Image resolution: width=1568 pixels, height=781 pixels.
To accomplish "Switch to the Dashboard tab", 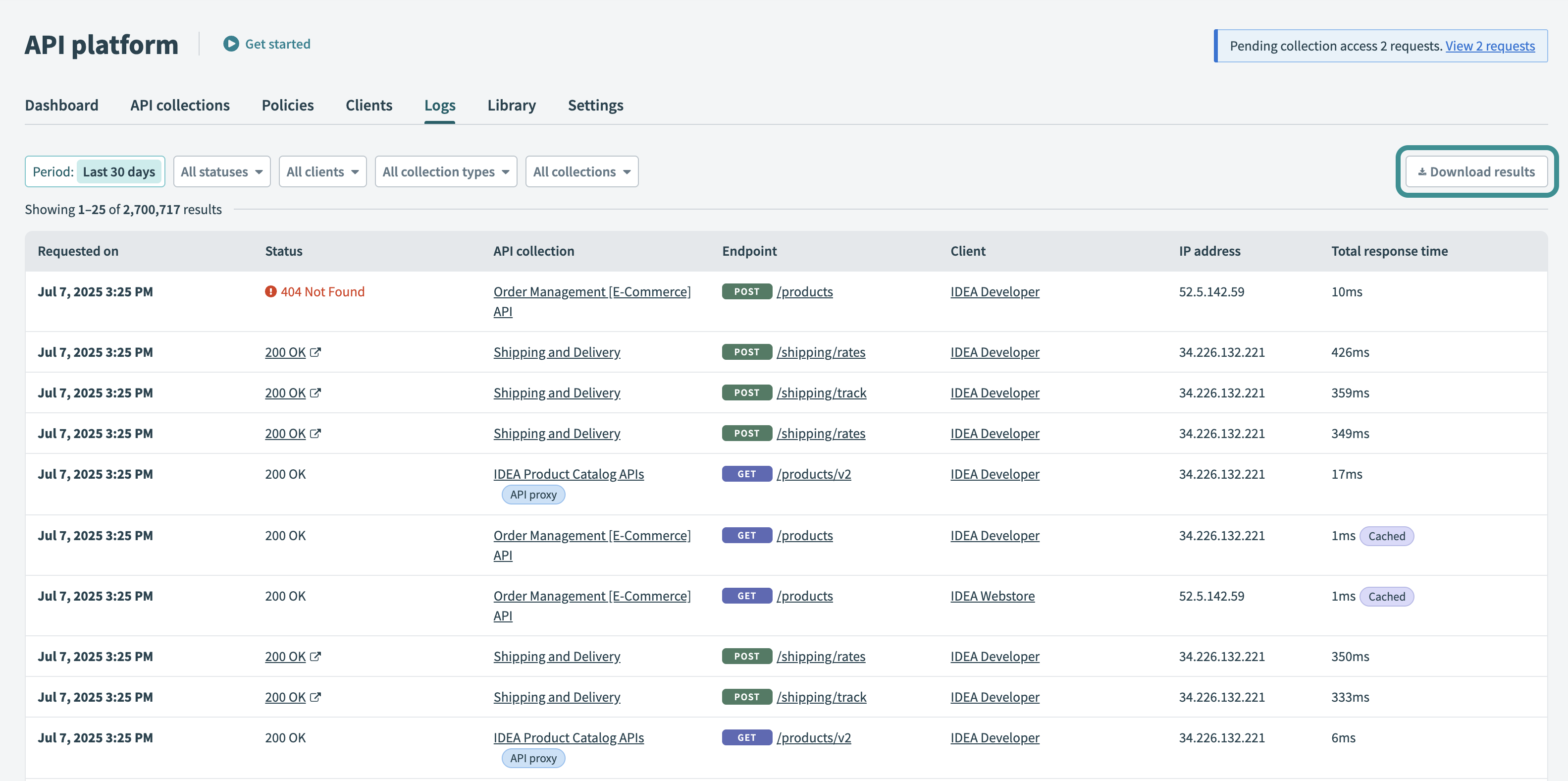I will coord(61,105).
